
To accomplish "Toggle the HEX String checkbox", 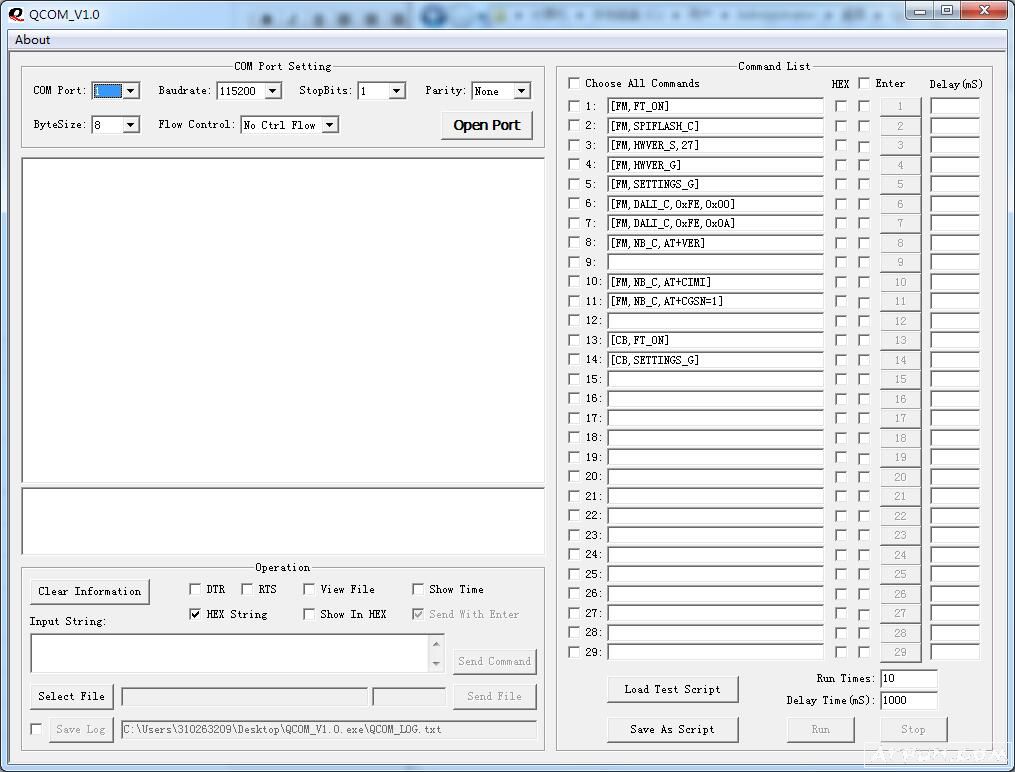I will (x=195, y=614).
